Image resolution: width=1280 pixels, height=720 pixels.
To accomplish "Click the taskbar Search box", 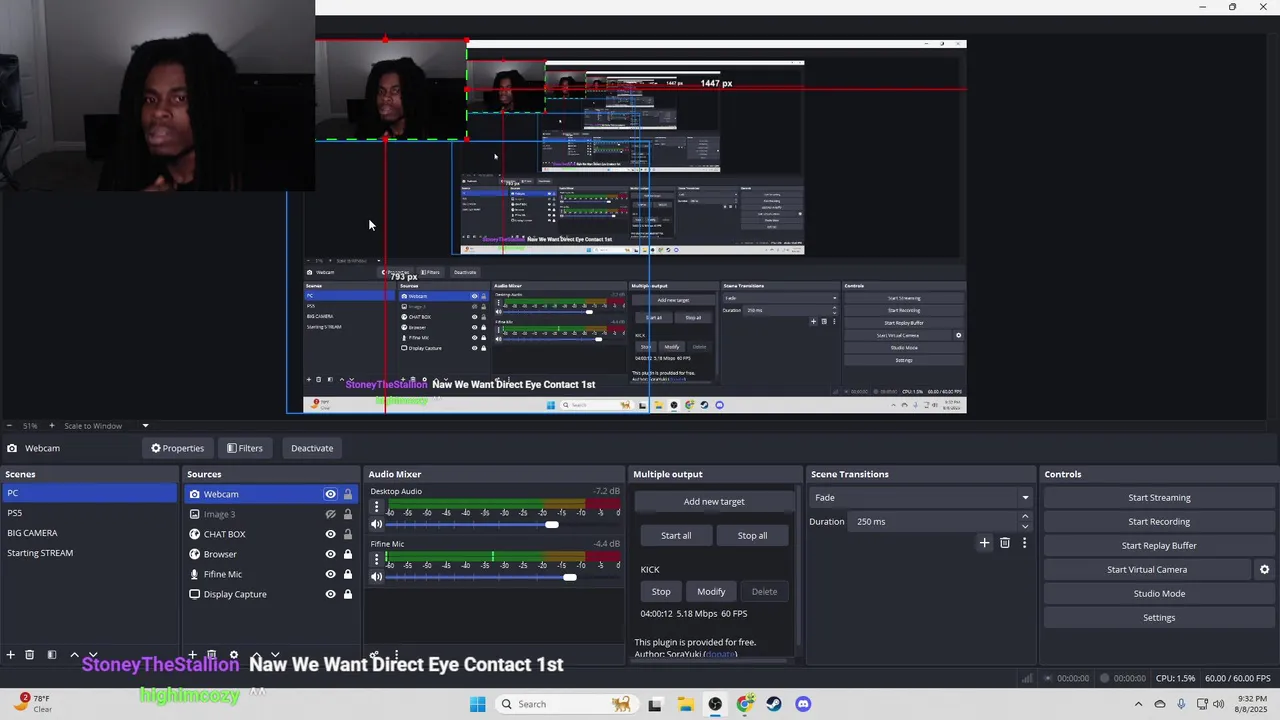I will point(568,704).
